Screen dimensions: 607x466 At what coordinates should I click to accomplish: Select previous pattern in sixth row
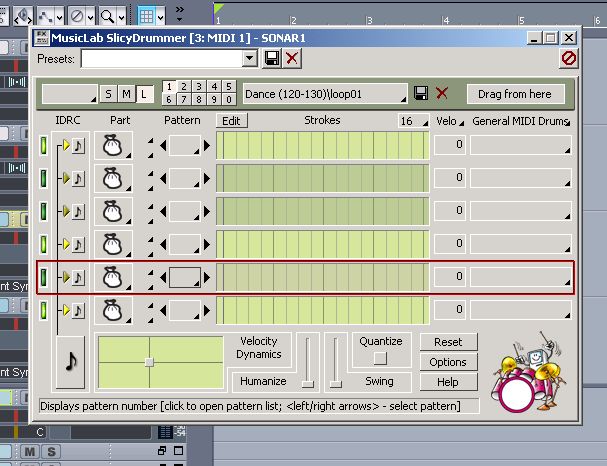[163, 310]
